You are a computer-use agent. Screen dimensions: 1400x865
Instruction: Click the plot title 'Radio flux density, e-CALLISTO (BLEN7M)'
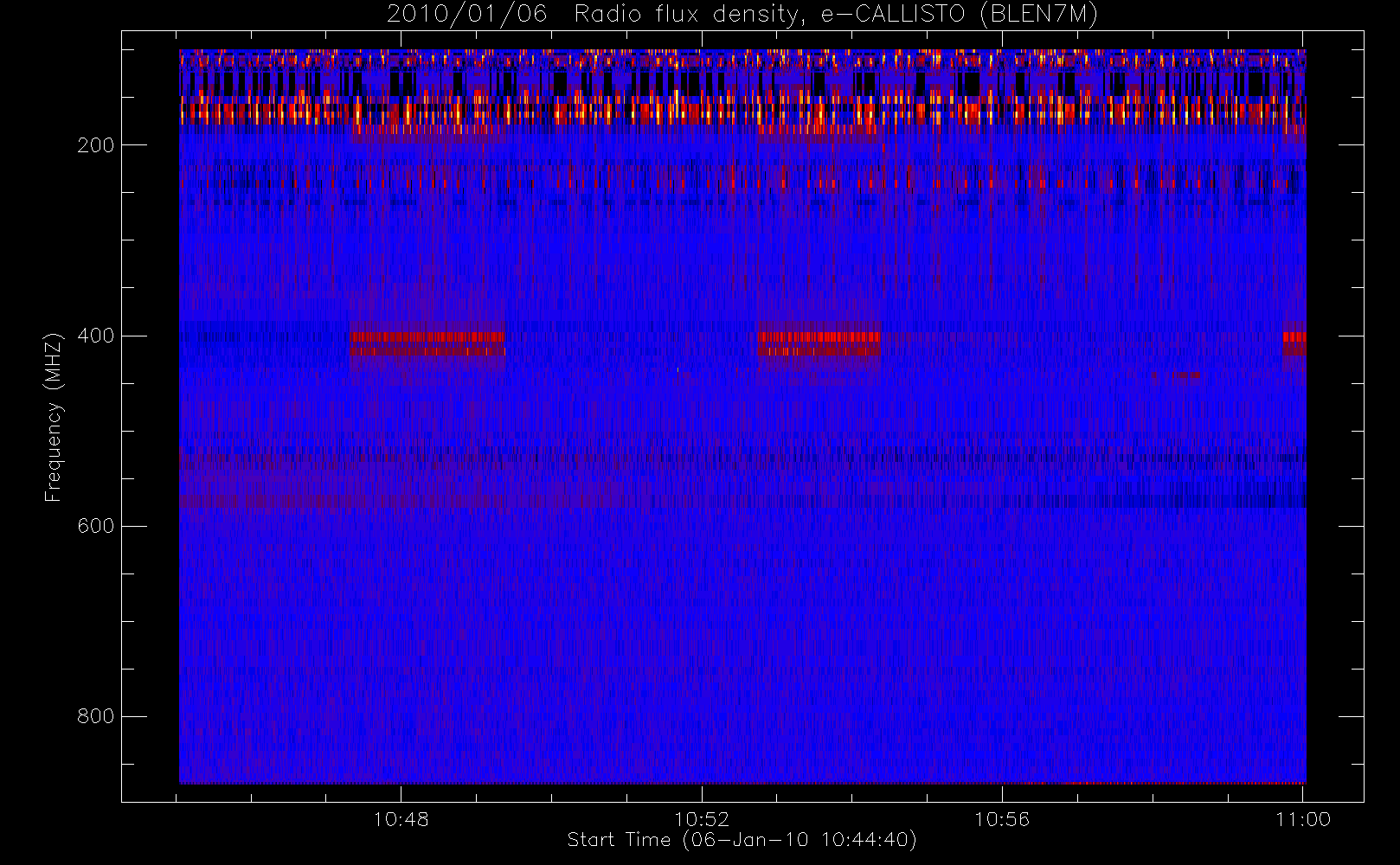[836, 15]
